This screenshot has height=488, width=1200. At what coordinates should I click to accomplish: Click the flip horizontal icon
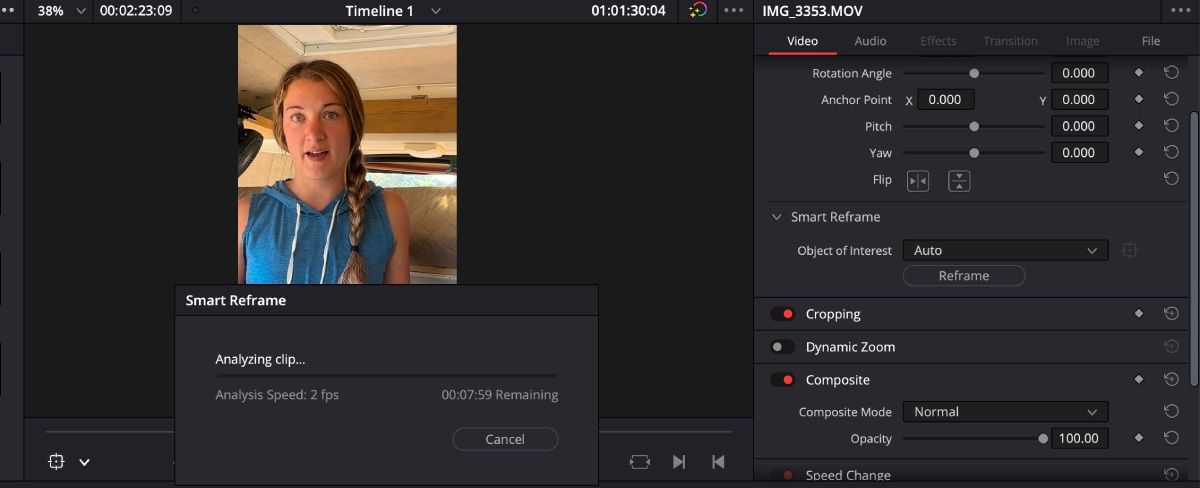(917, 181)
